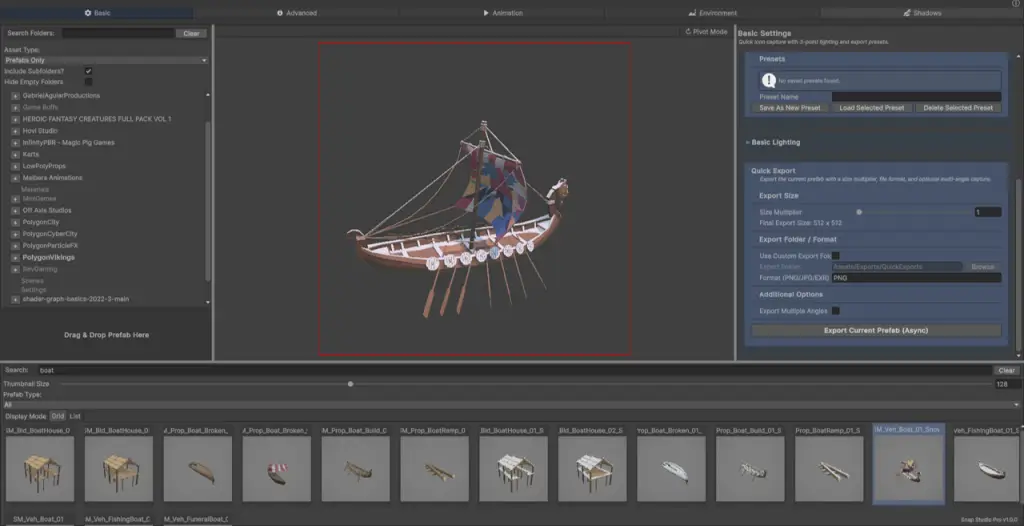This screenshot has height=526, width=1024.
Task: Click Export Current Prefab (Async) button
Action: 876,330
